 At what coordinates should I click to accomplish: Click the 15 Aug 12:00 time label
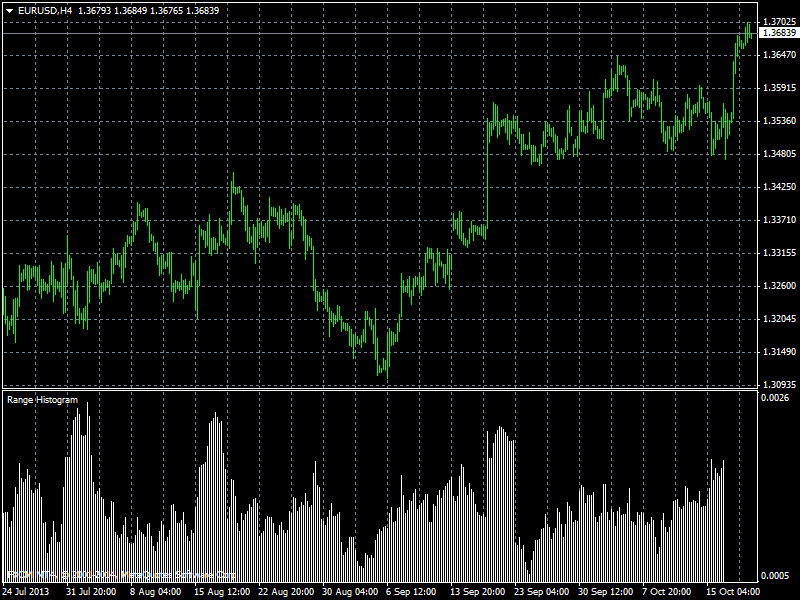[222, 592]
